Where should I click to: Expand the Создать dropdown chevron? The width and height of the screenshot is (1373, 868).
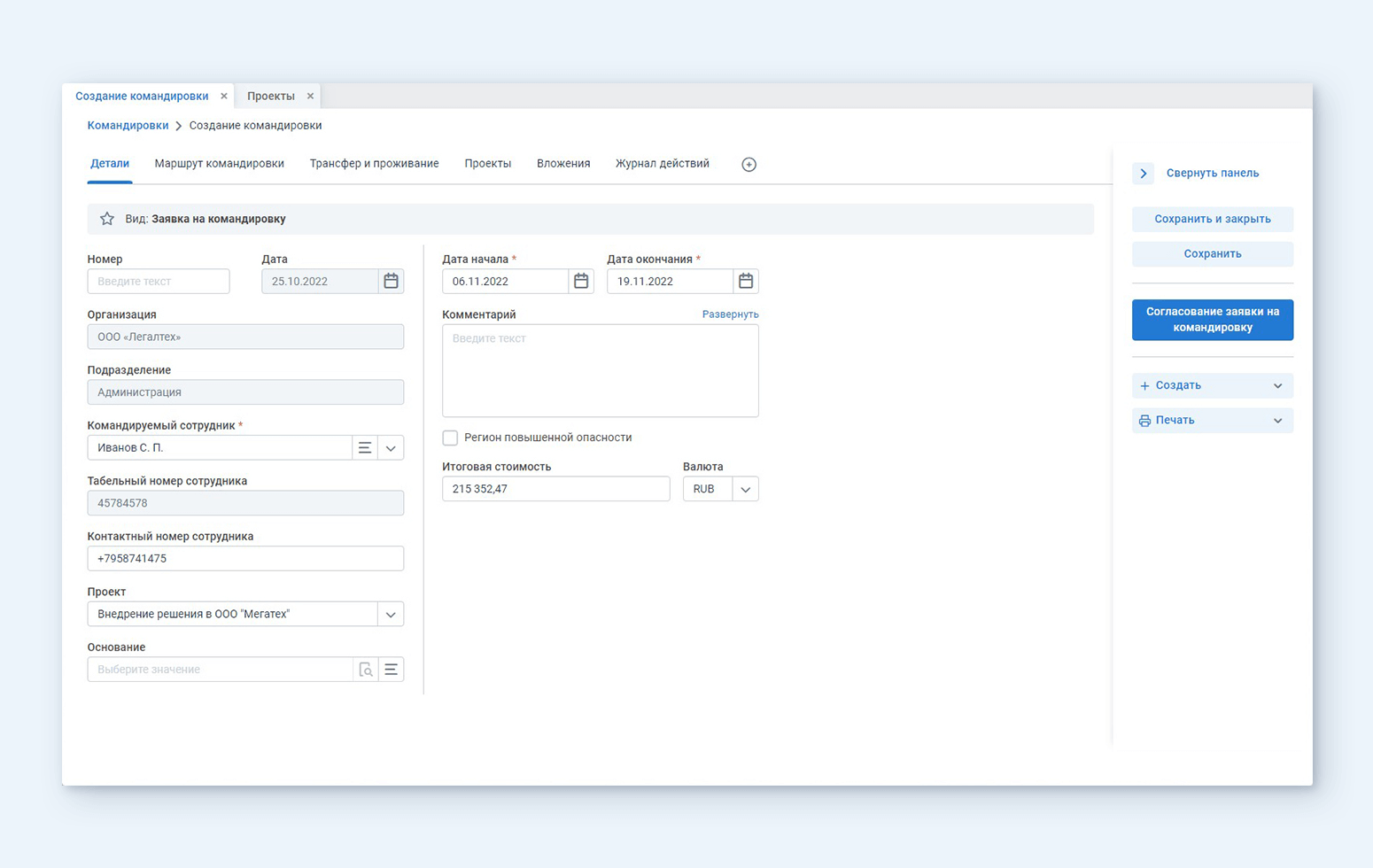pyautogui.click(x=1277, y=385)
